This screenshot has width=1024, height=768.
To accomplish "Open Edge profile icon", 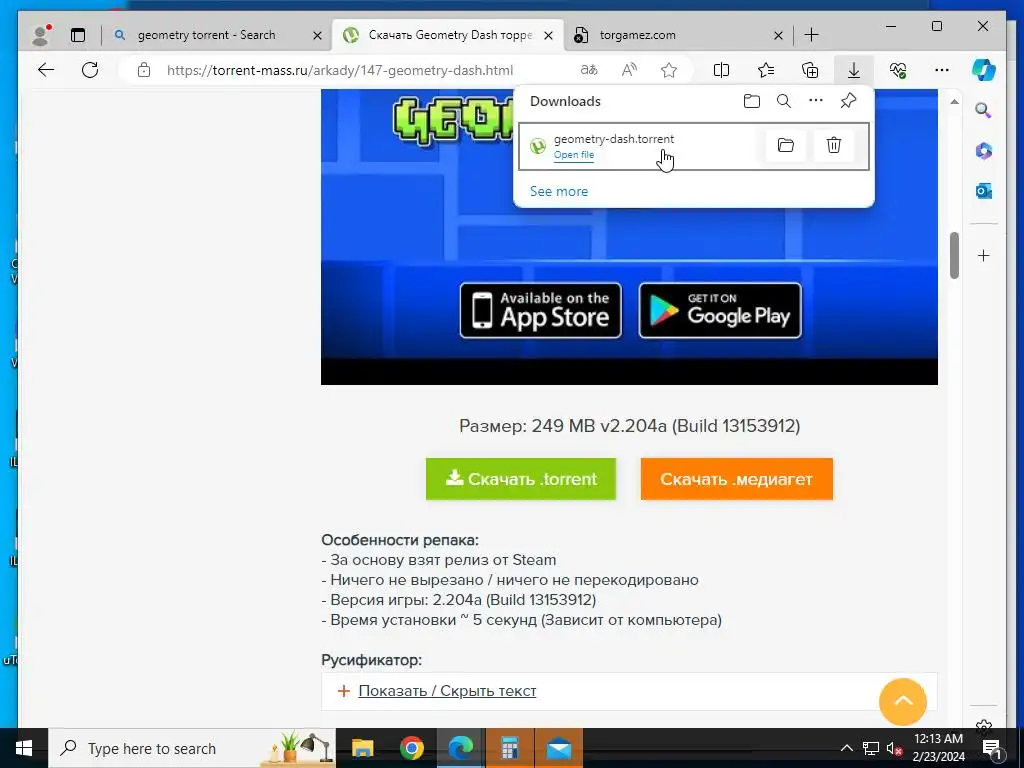I will [x=40, y=35].
